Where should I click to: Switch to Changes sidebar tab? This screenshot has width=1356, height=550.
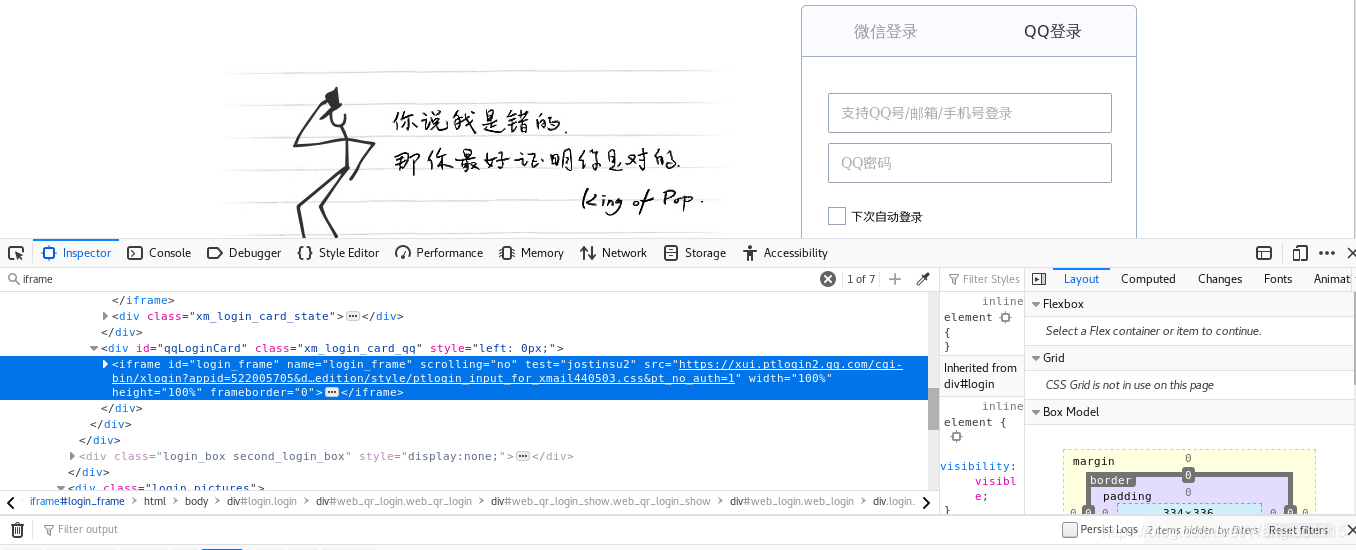(1220, 279)
